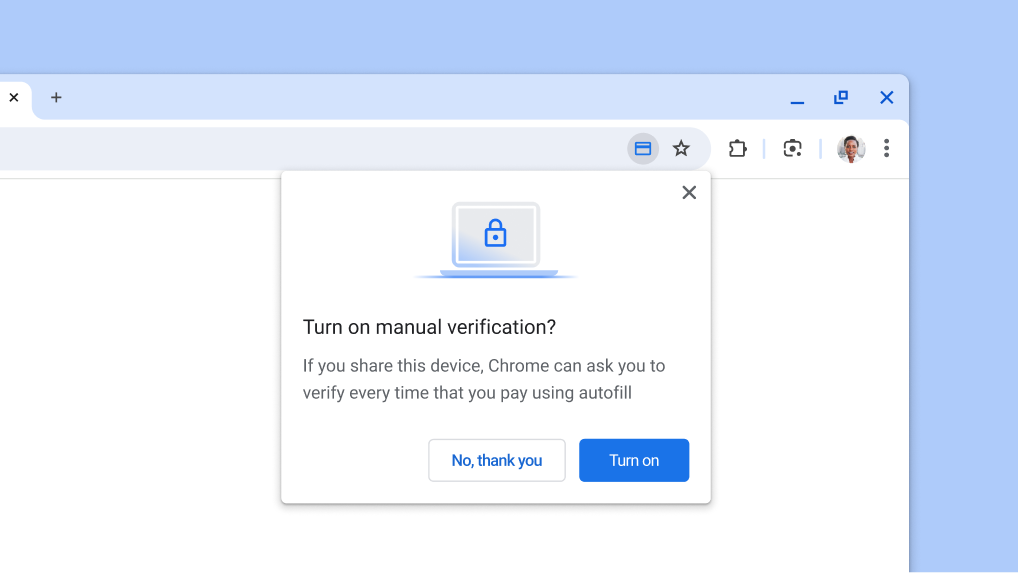Close the Chrome window

[886, 97]
